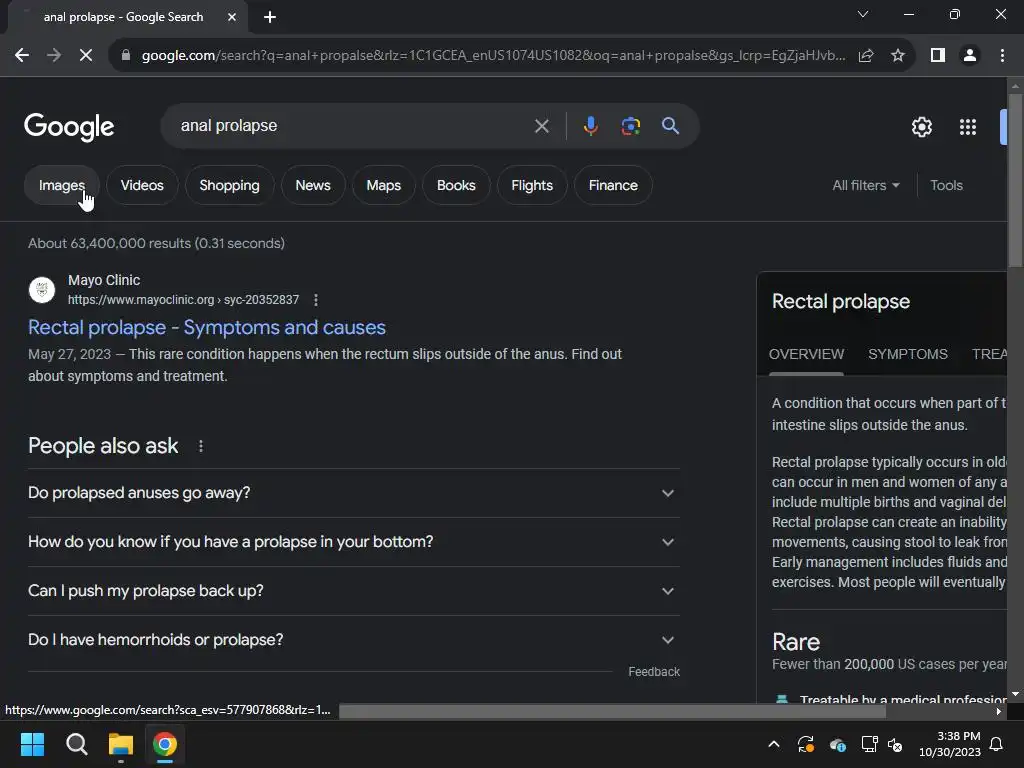Click the forward navigation arrow

54,56
